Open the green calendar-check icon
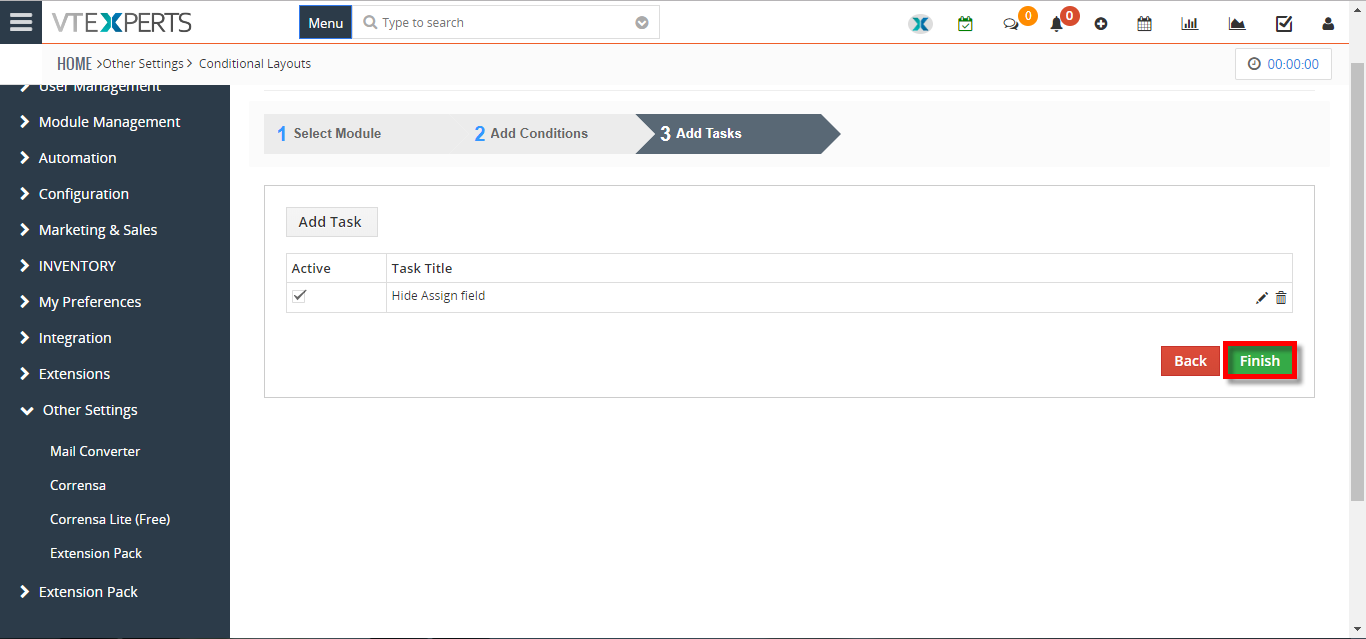The height and width of the screenshot is (639, 1366). 965,24
